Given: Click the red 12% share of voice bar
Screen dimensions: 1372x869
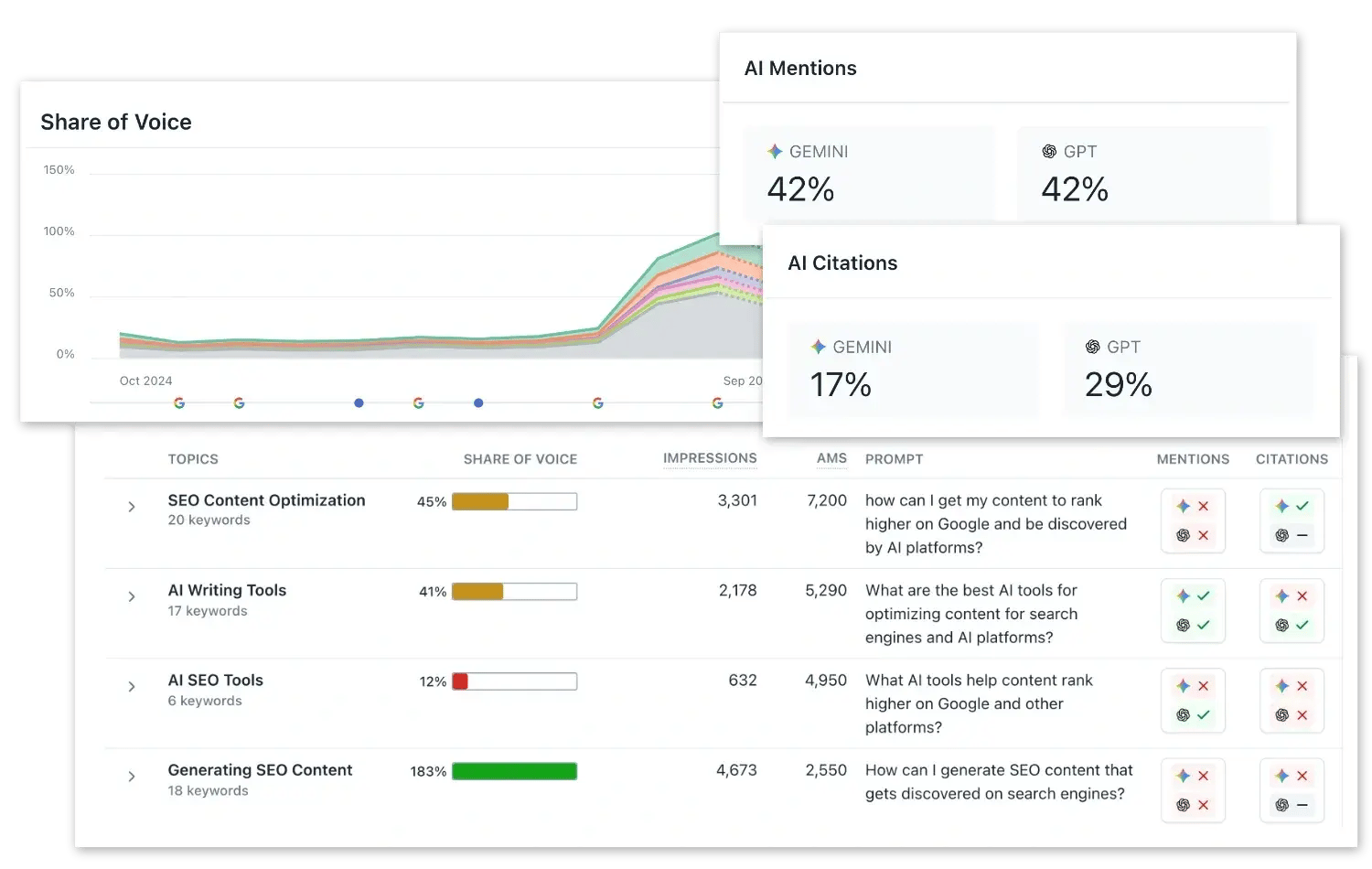Looking at the screenshot, I should 461,681.
